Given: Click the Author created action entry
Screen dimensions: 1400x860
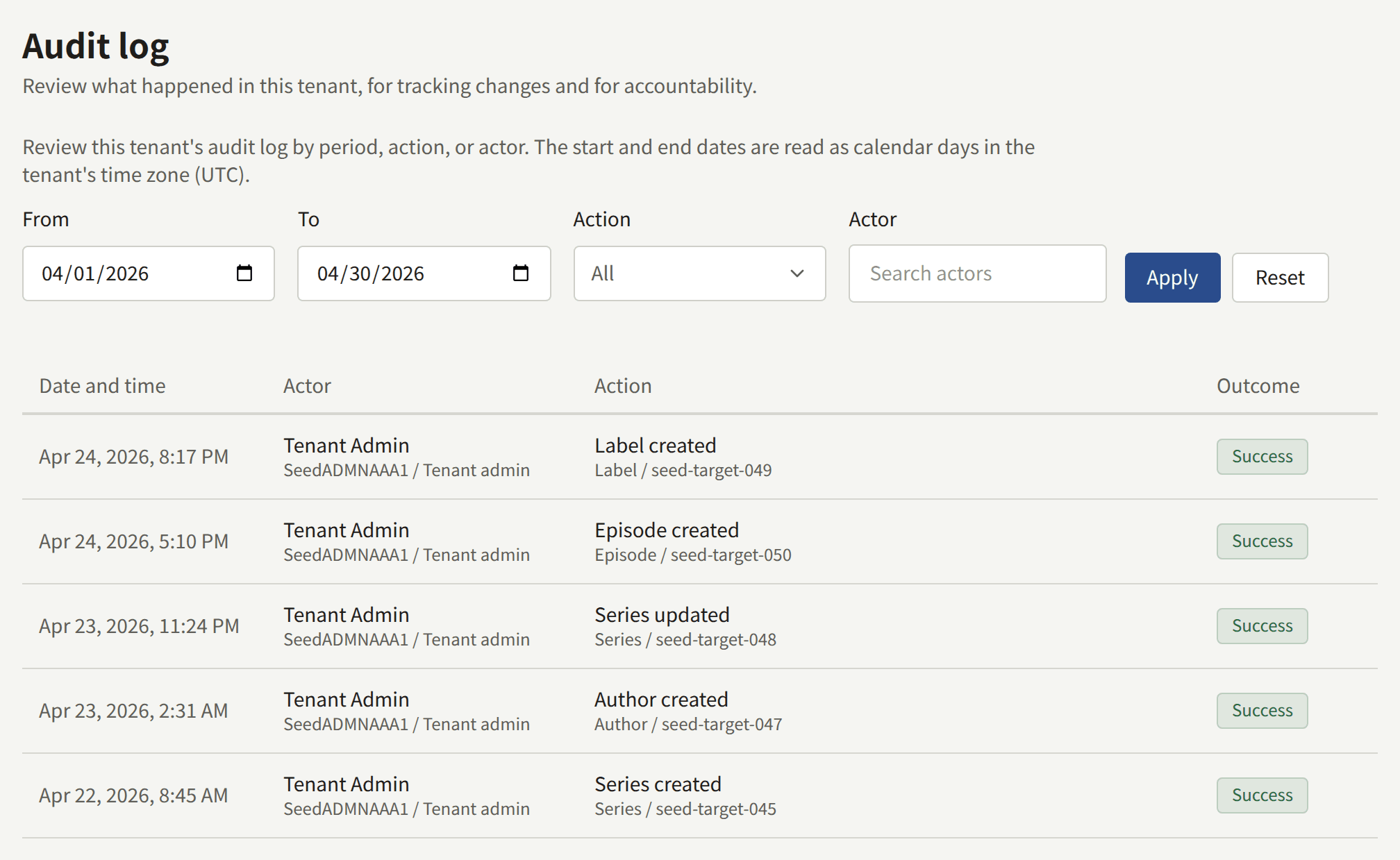Looking at the screenshot, I should (661, 700).
